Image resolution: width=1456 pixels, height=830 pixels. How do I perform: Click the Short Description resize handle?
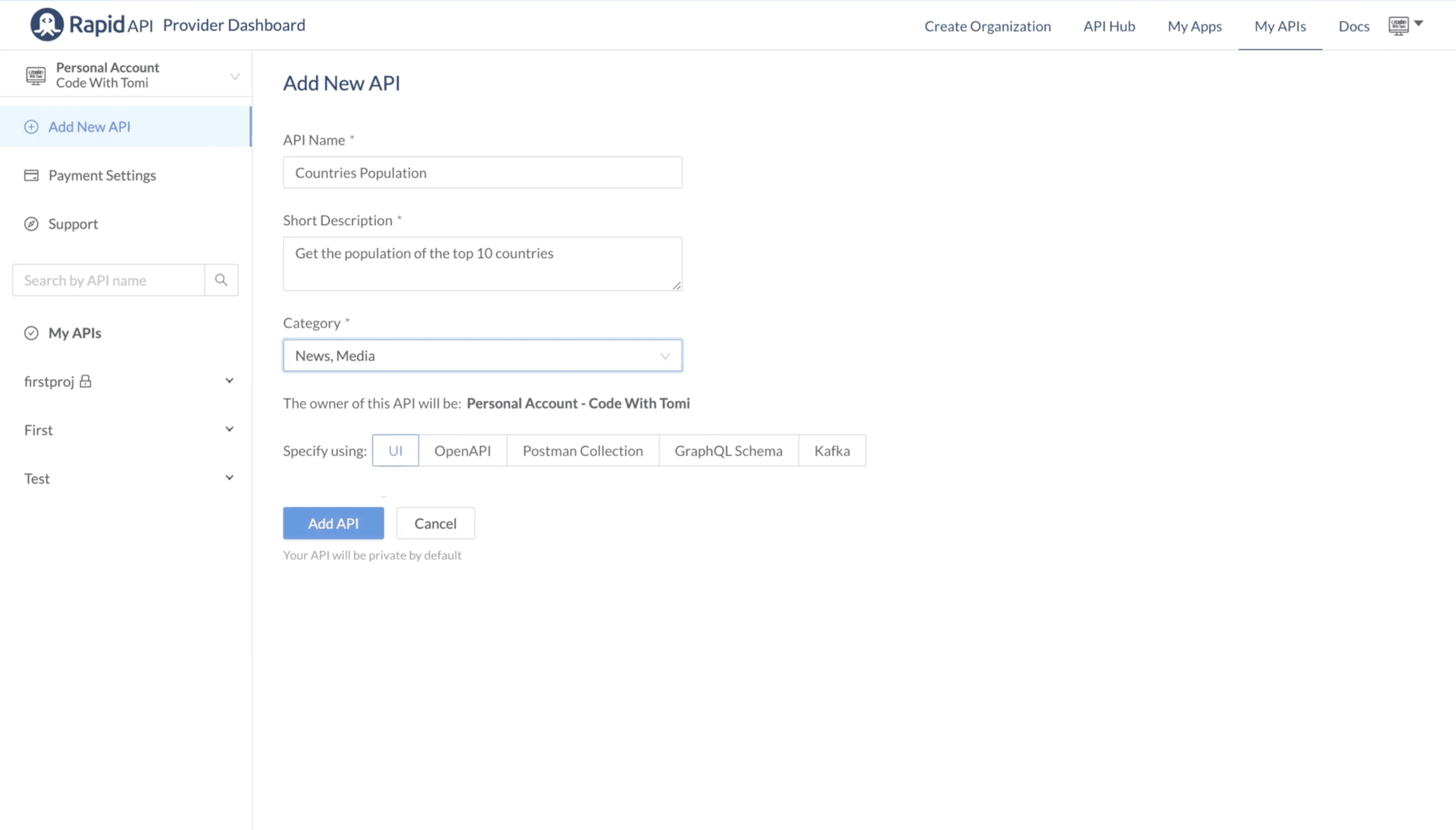[x=676, y=286]
